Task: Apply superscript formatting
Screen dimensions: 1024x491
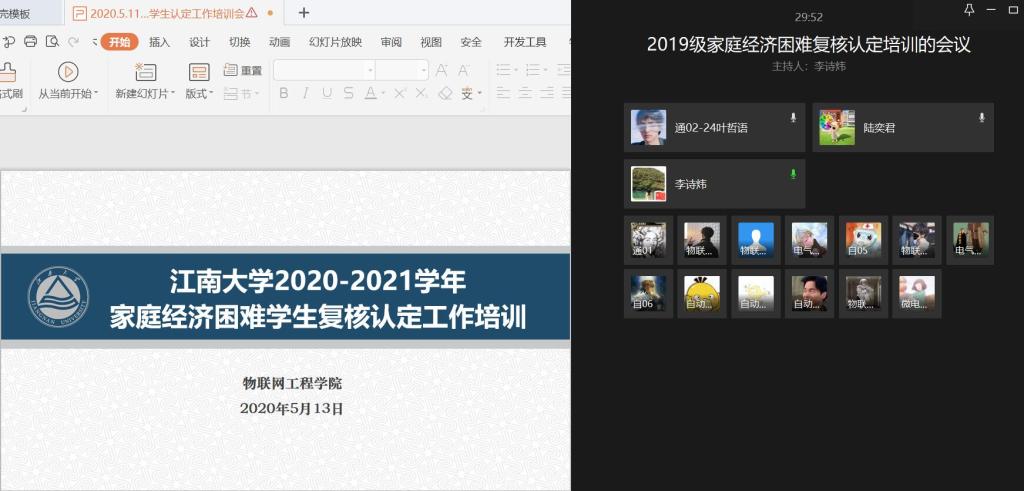Action: click(400, 93)
